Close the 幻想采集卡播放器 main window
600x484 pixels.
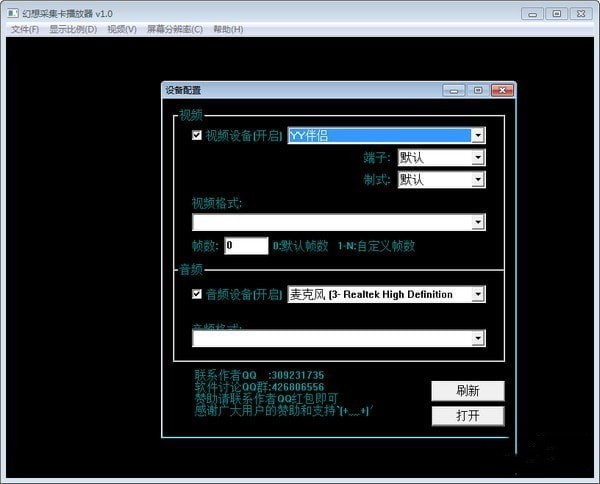point(581,14)
